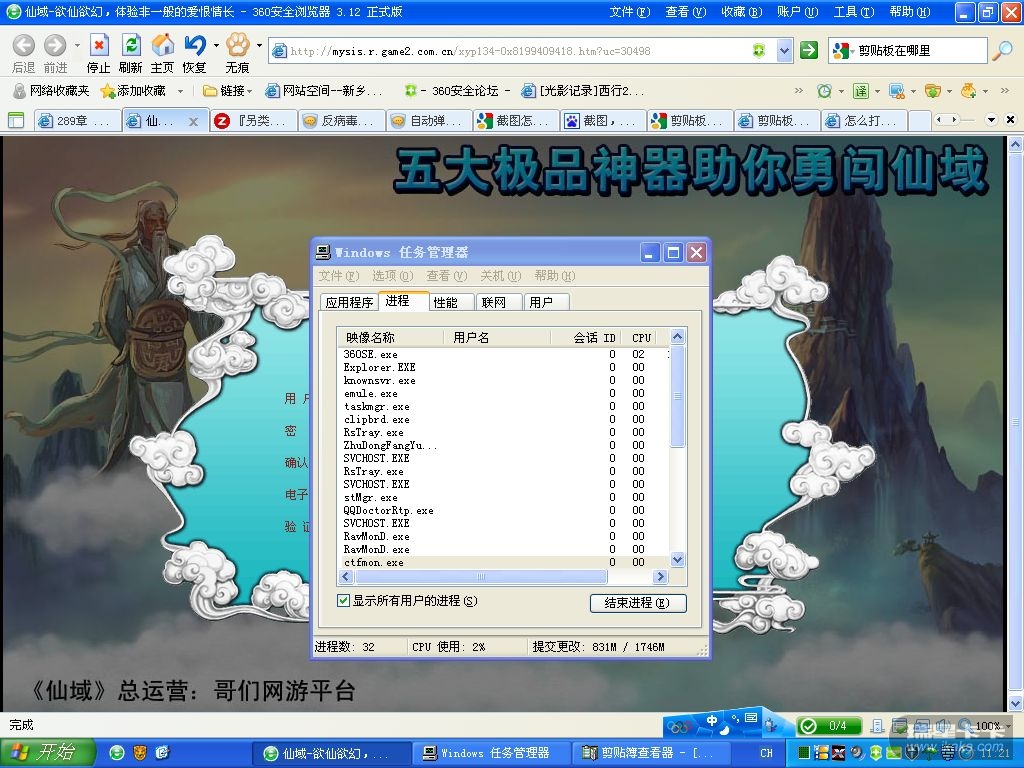Switch to the 289章 browser tab

[x=77, y=120]
